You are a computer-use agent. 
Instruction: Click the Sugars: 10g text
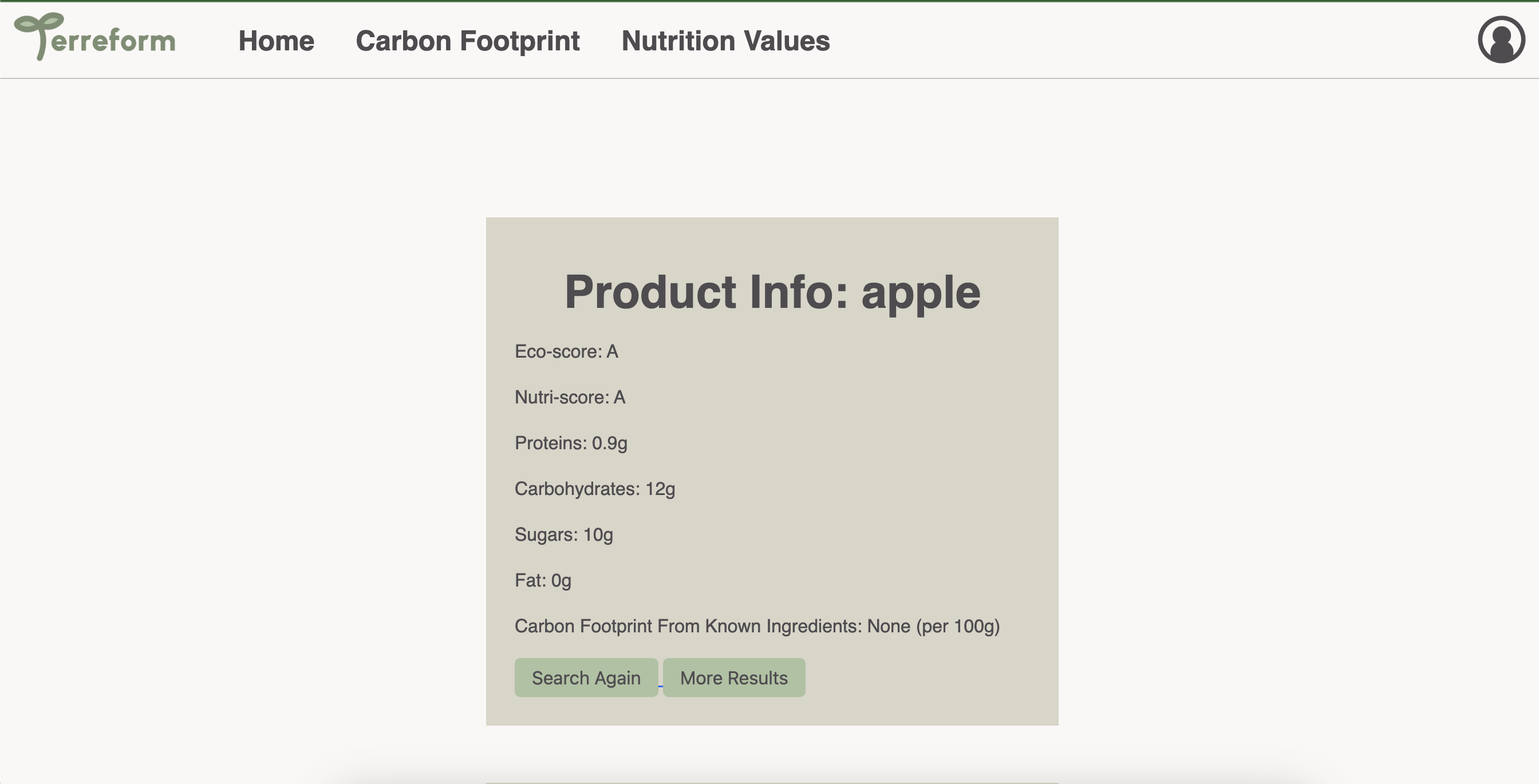coord(563,535)
